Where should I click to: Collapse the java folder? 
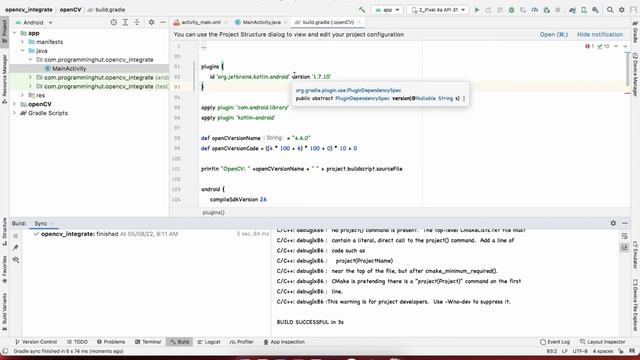(22, 51)
